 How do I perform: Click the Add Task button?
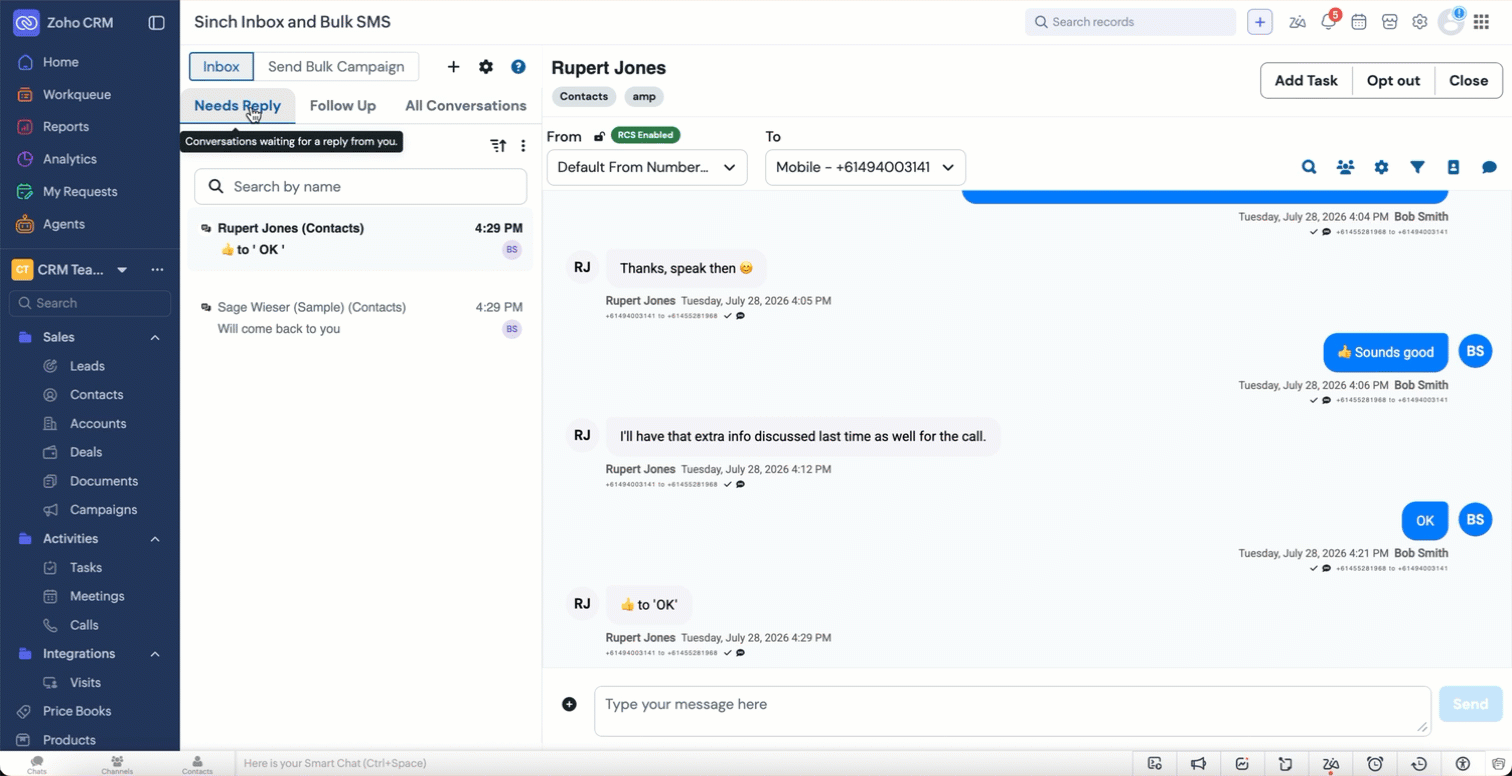(x=1306, y=81)
